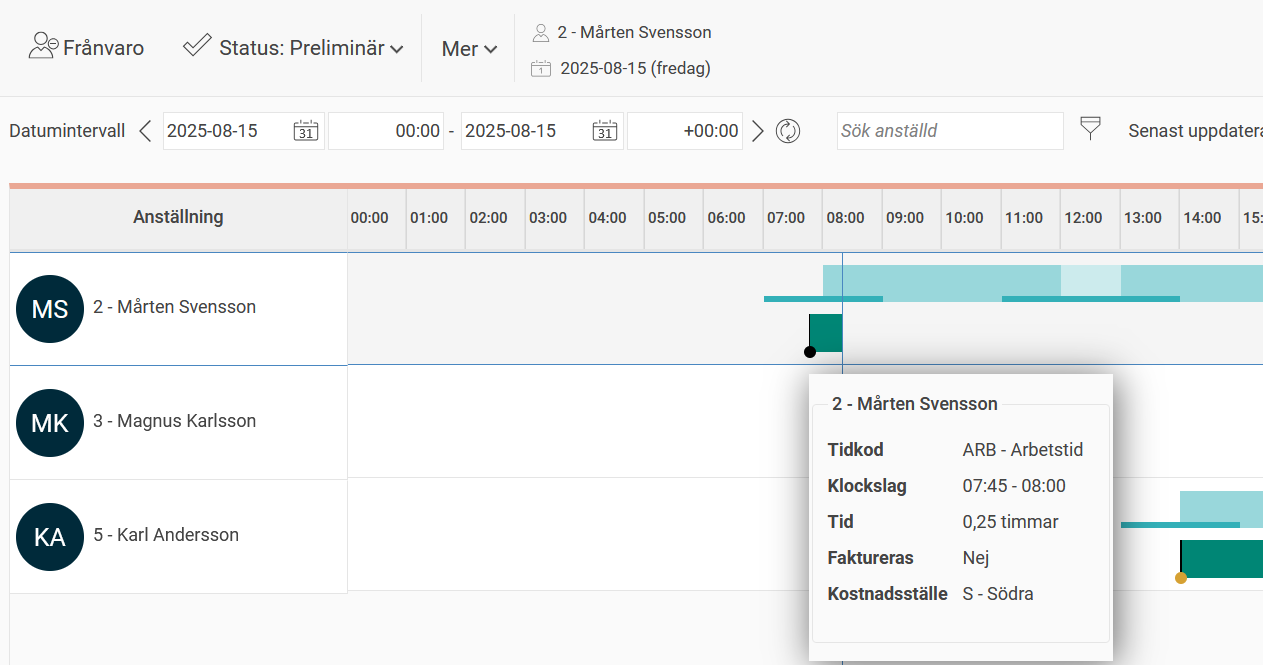Click the start time 00:00 field
The width and height of the screenshot is (1263, 665).
[x=386, y=131]
